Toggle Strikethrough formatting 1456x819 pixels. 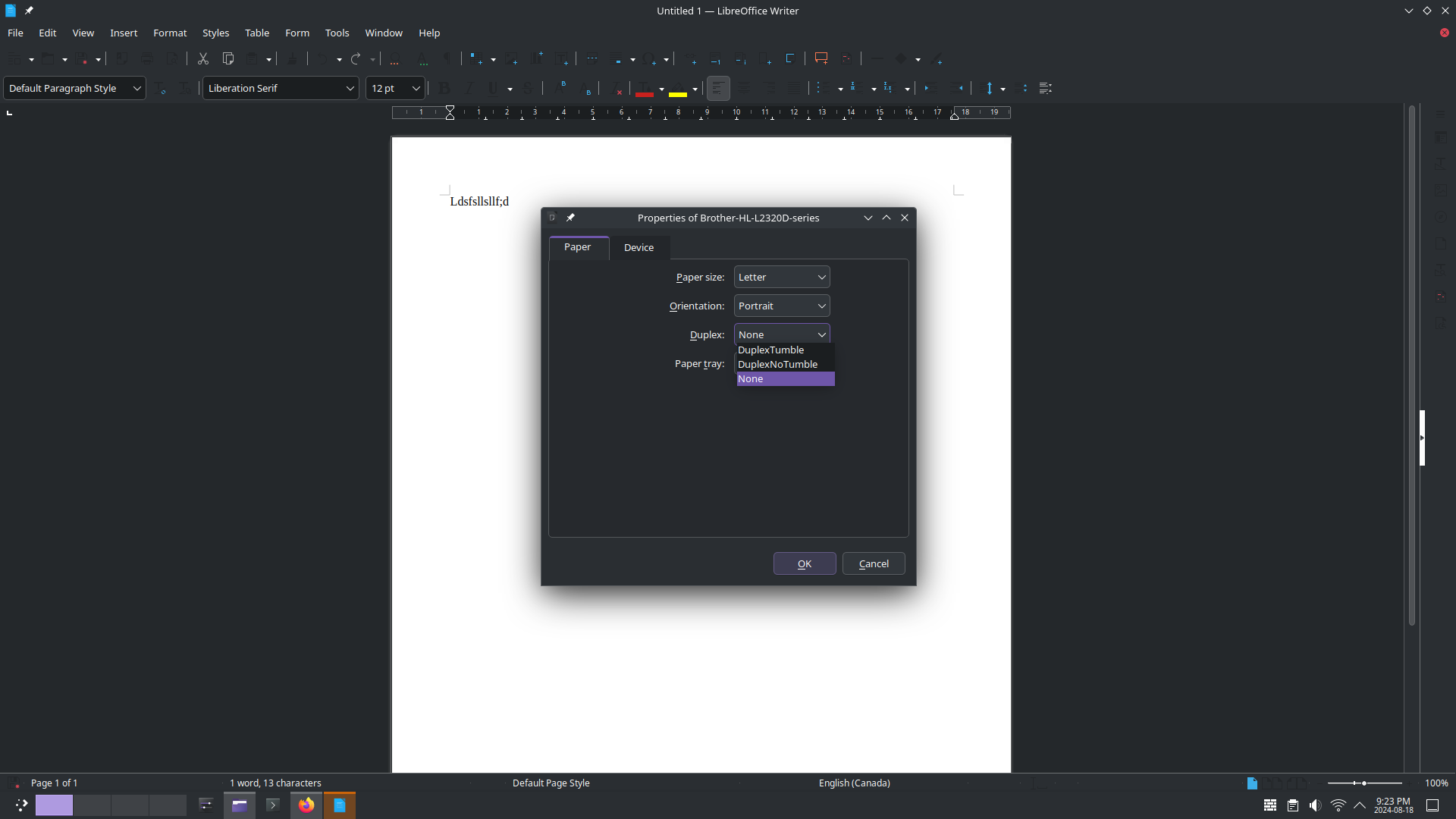click(528, 88)
